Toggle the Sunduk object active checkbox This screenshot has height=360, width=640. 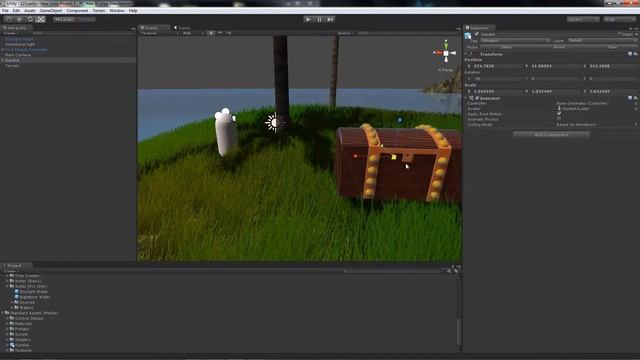click(x=476, y=34)
